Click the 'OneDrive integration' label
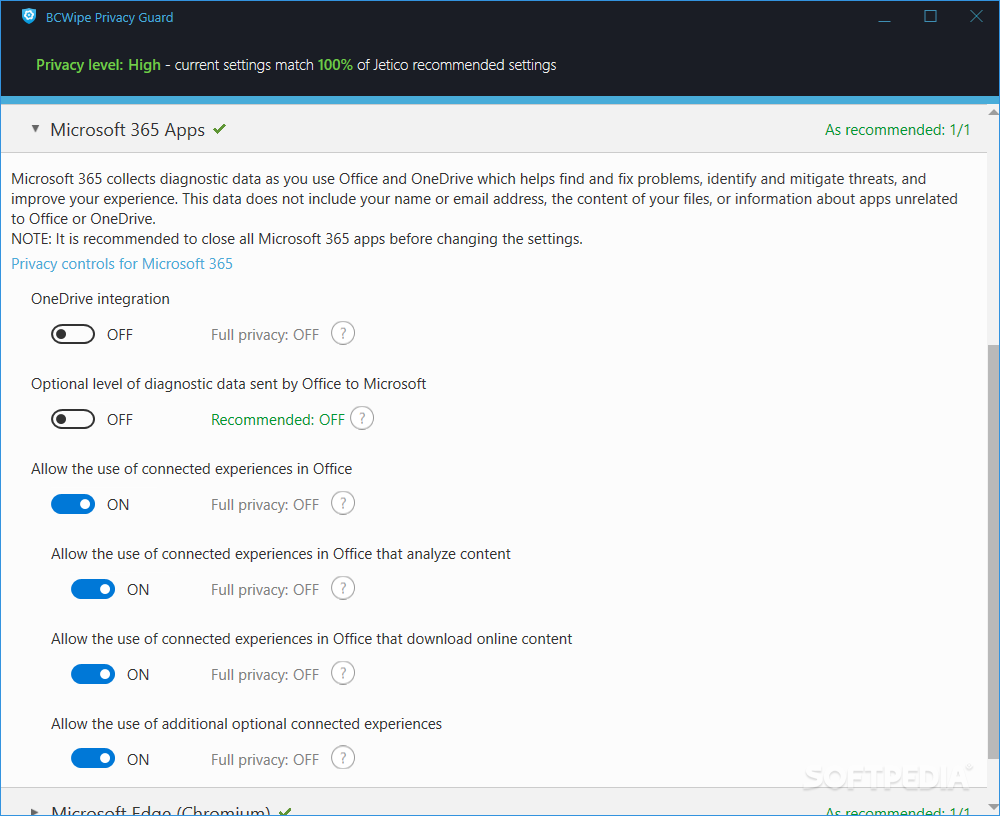1000x816 pixels. (100, 299)
